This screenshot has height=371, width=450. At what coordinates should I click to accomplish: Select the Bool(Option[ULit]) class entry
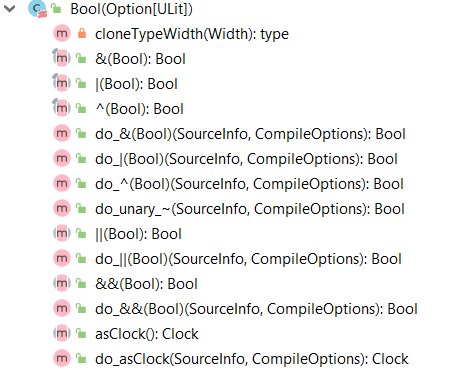coord(131,9)
